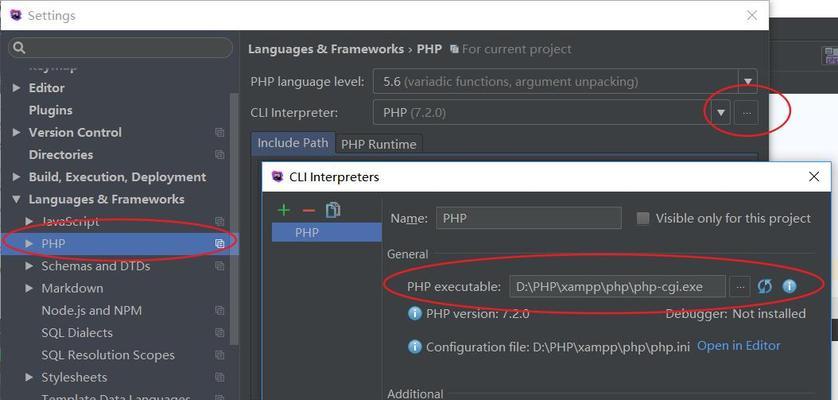Select PHP in the interpreters list
The image size is (838, 400).
[327, 233]
